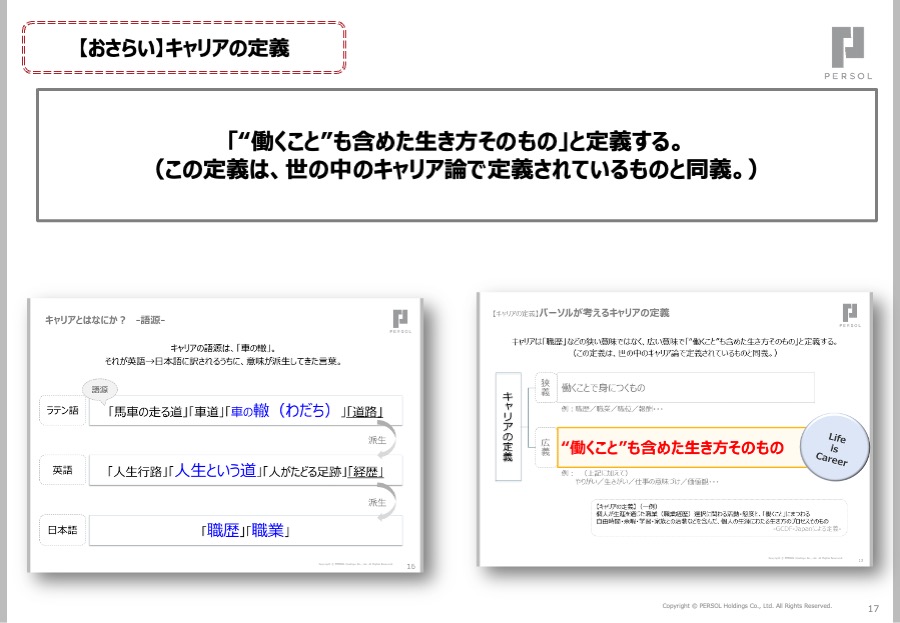Viewport: 900px width, 623px height.
Task: Open the left 'キャリアとはなにか？' slide thumbnail
Action: point(228,435)
